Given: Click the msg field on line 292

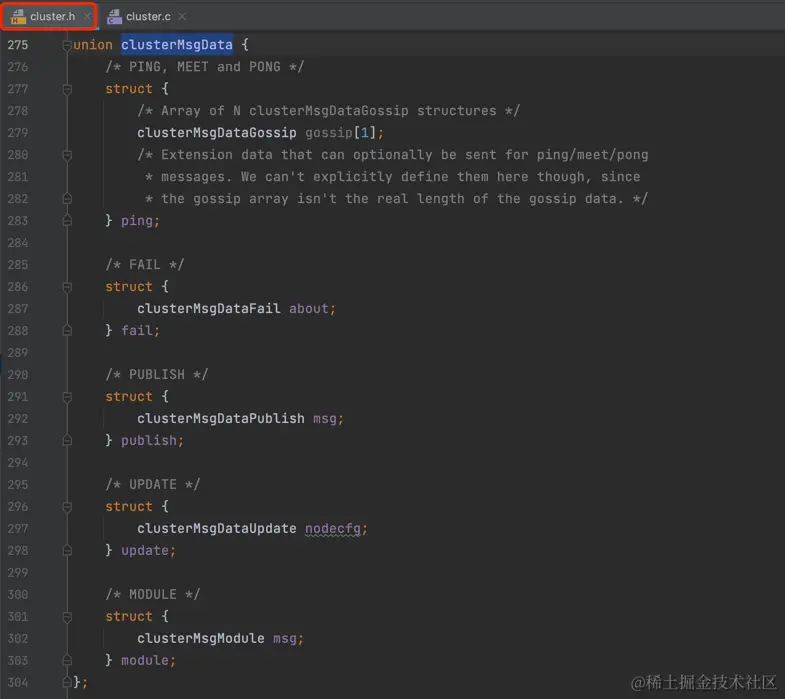Looking at the screenshot, I should [324, 419].
